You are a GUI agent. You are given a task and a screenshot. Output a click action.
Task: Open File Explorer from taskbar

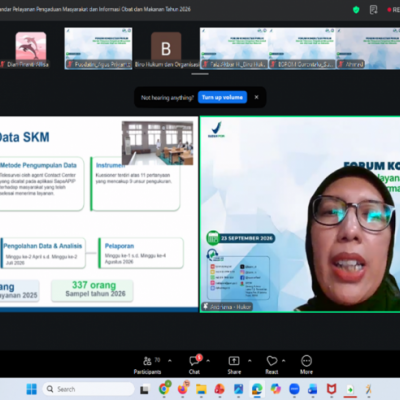[201, 389]
